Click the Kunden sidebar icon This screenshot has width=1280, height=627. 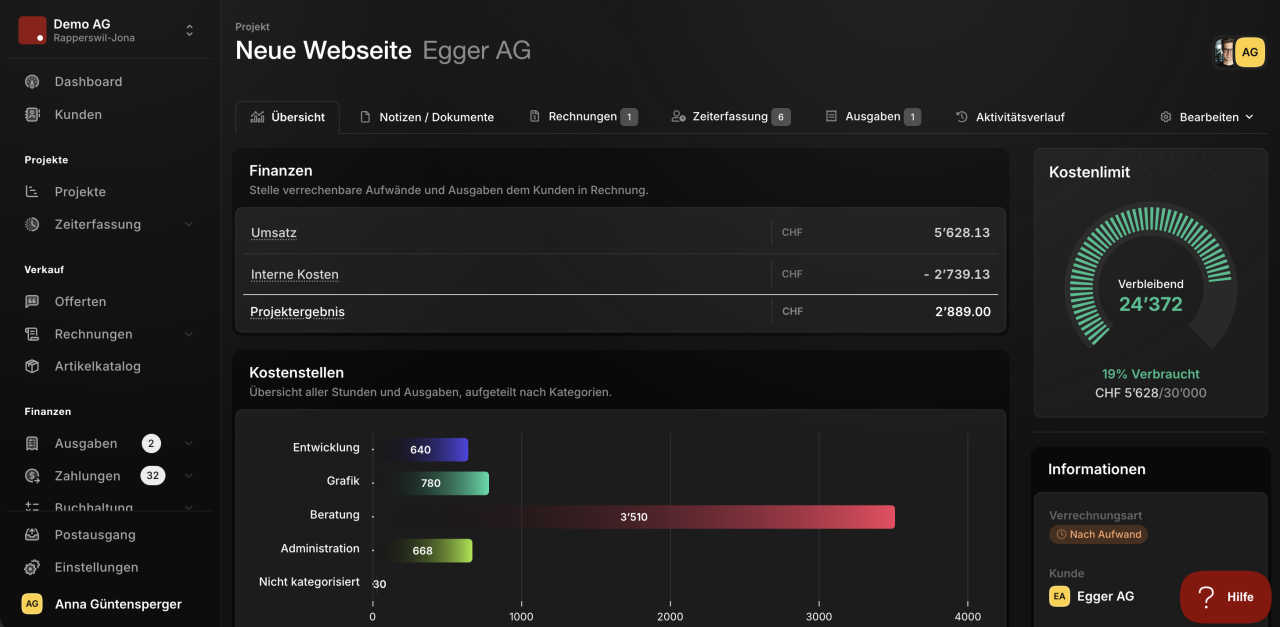(x=32, y=115)
